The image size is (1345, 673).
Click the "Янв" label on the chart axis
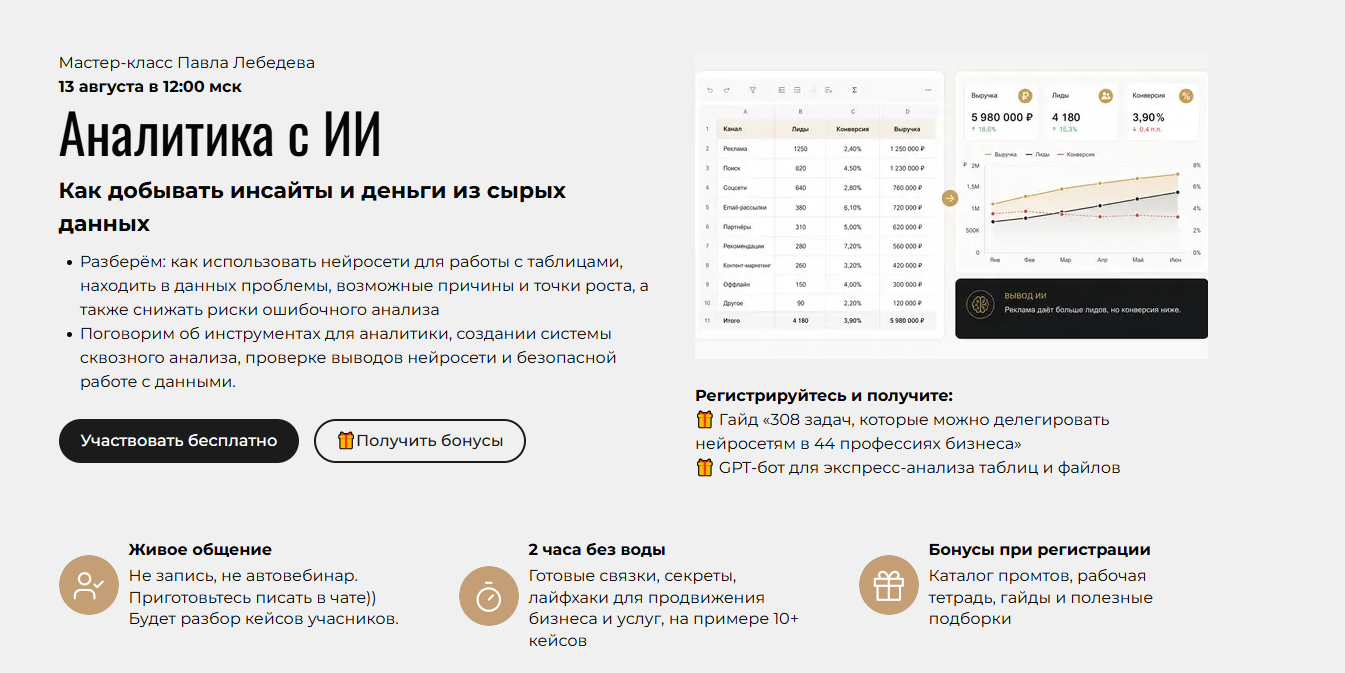[995, 259]
